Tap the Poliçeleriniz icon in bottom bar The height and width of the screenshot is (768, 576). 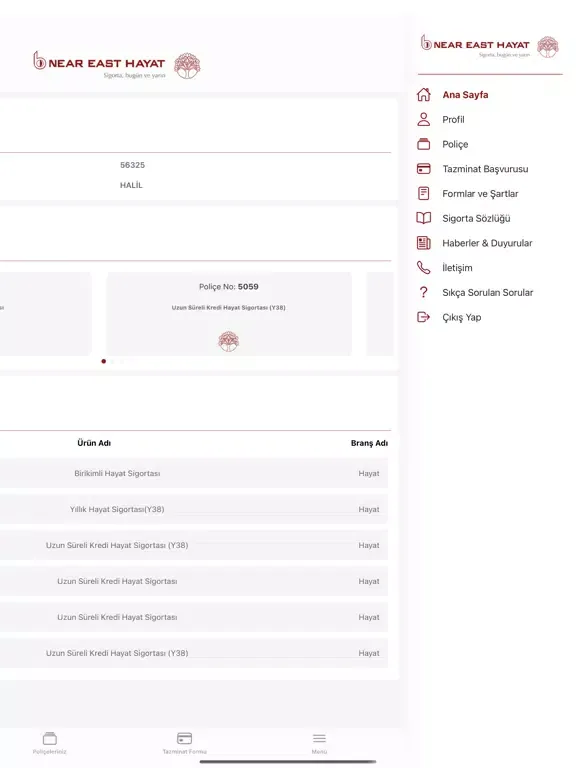click(49, 738)
